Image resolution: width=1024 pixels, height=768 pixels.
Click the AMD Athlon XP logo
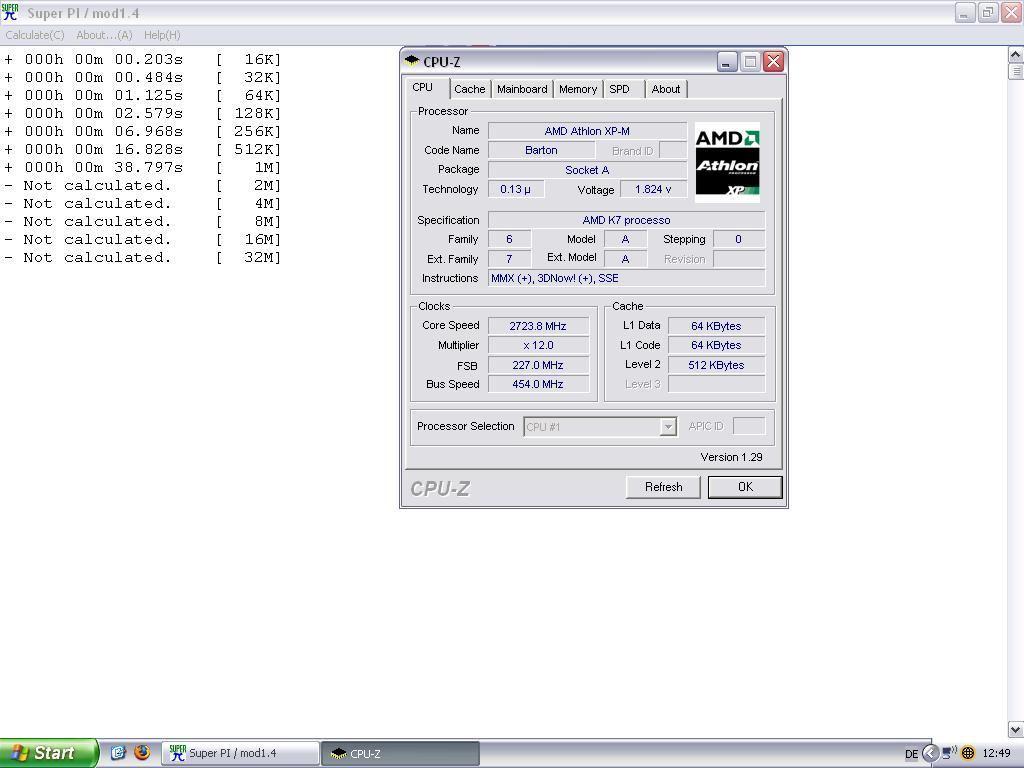click(x=727, y=162)
